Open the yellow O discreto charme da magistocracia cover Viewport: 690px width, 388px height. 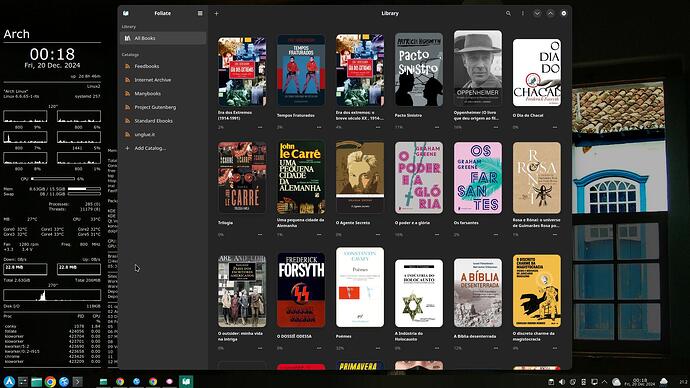537,291
